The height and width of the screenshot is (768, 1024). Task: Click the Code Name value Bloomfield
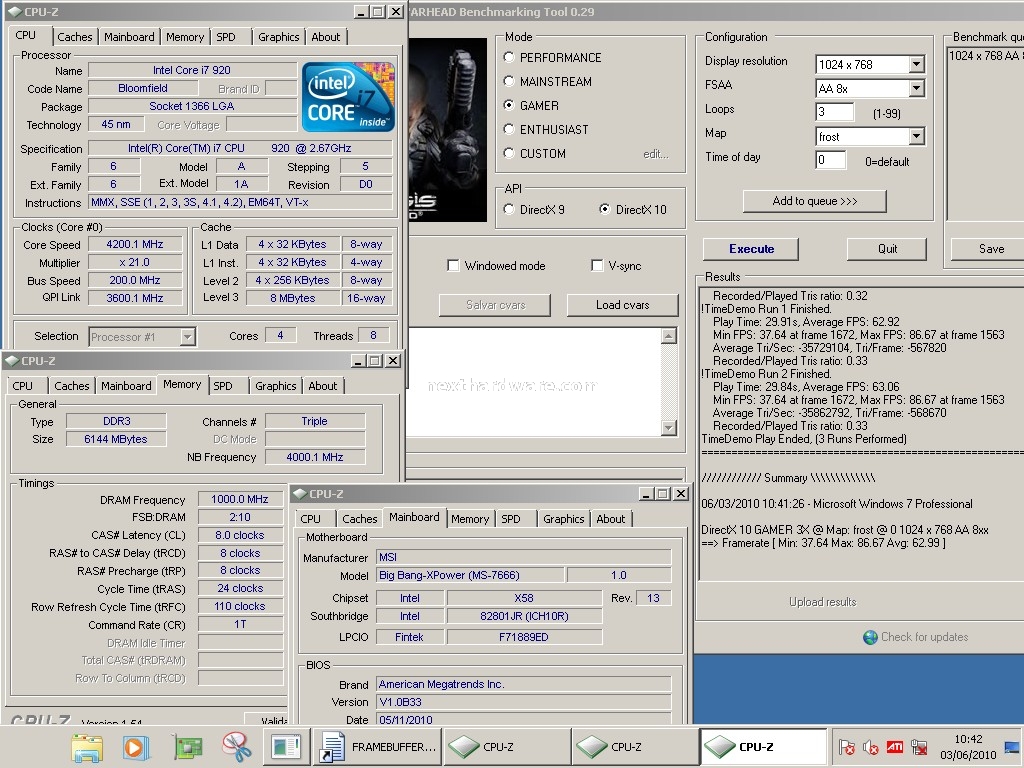pyautogui.click(x=143, y=88)
